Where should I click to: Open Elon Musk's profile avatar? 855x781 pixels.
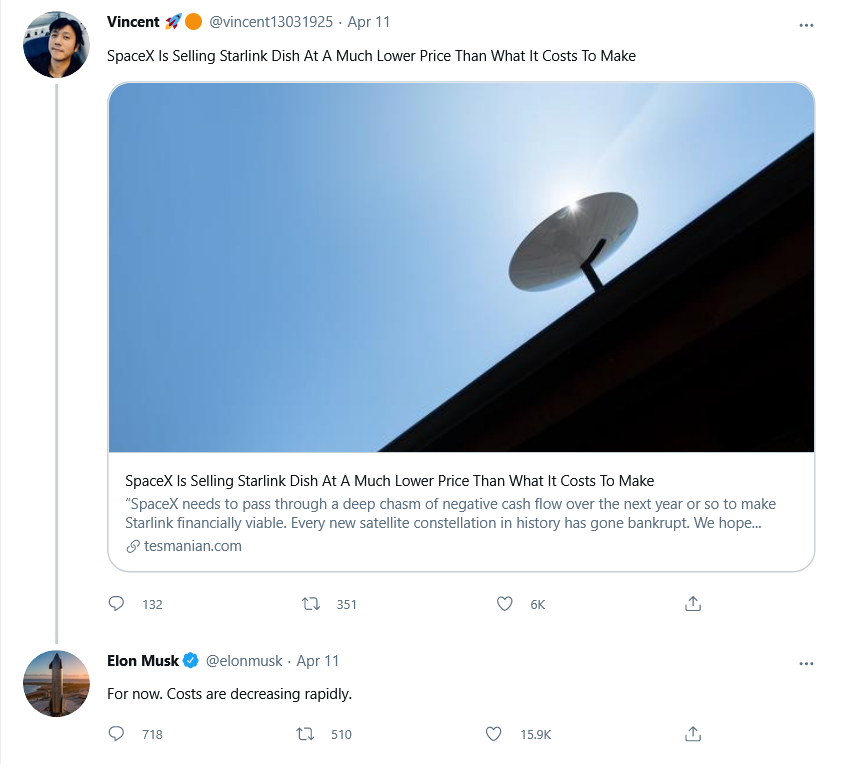pyautogui.click(x=56, y=683)
